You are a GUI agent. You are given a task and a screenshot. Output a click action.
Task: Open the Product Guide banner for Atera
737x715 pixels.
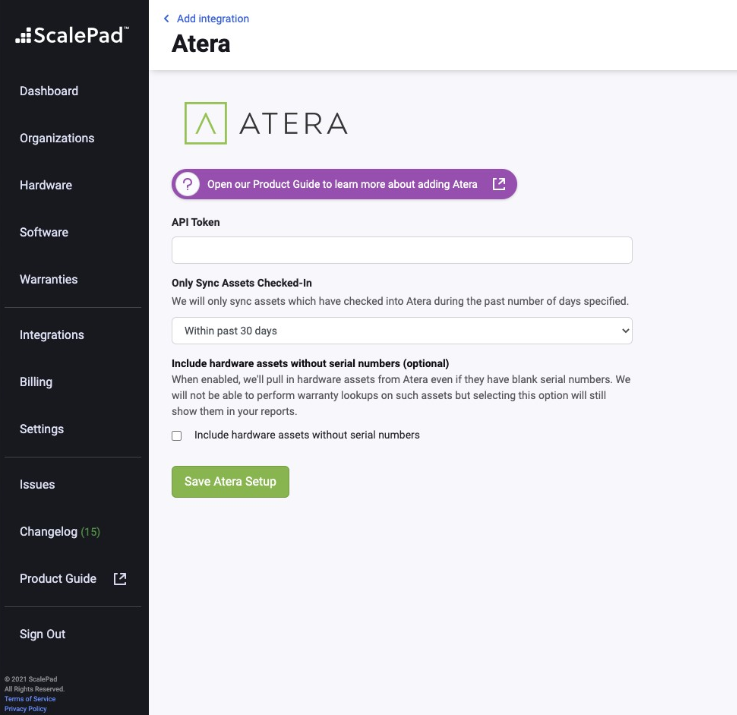click(x=342, y=184)
